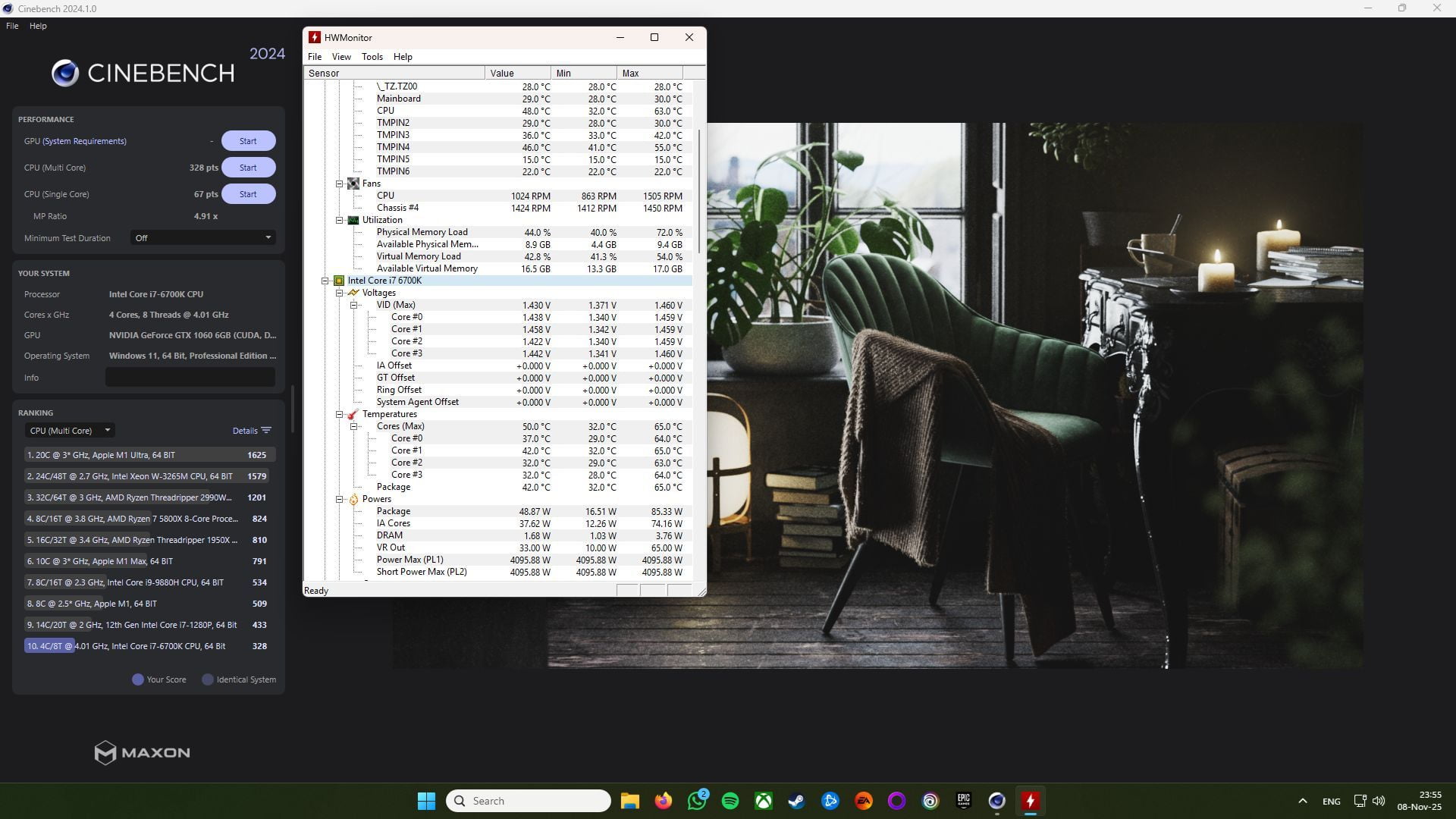
Task: Open HWMonitor File menu
Action: pyautogui.click(x=314, y=57)
